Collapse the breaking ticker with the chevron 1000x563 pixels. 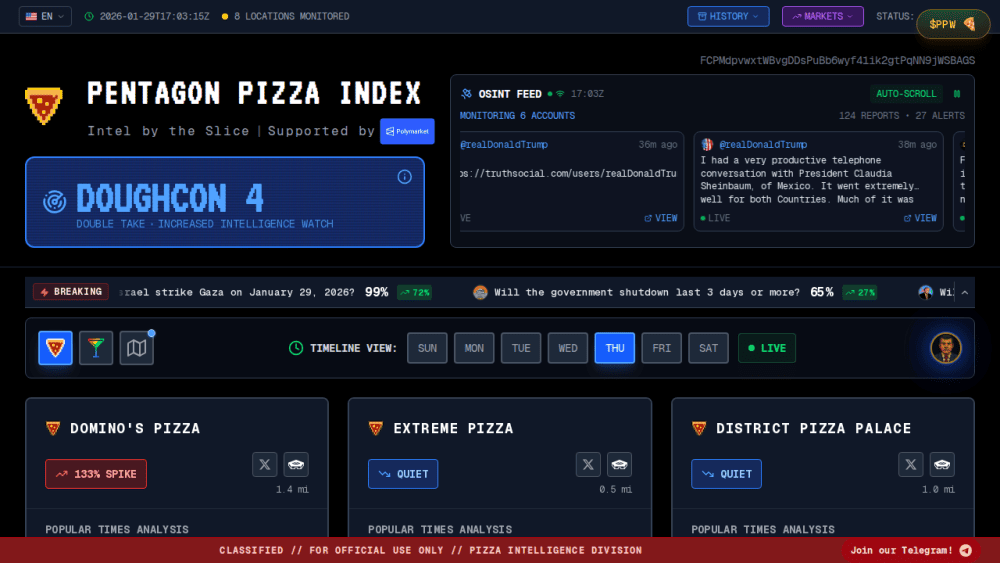(965, 293)
